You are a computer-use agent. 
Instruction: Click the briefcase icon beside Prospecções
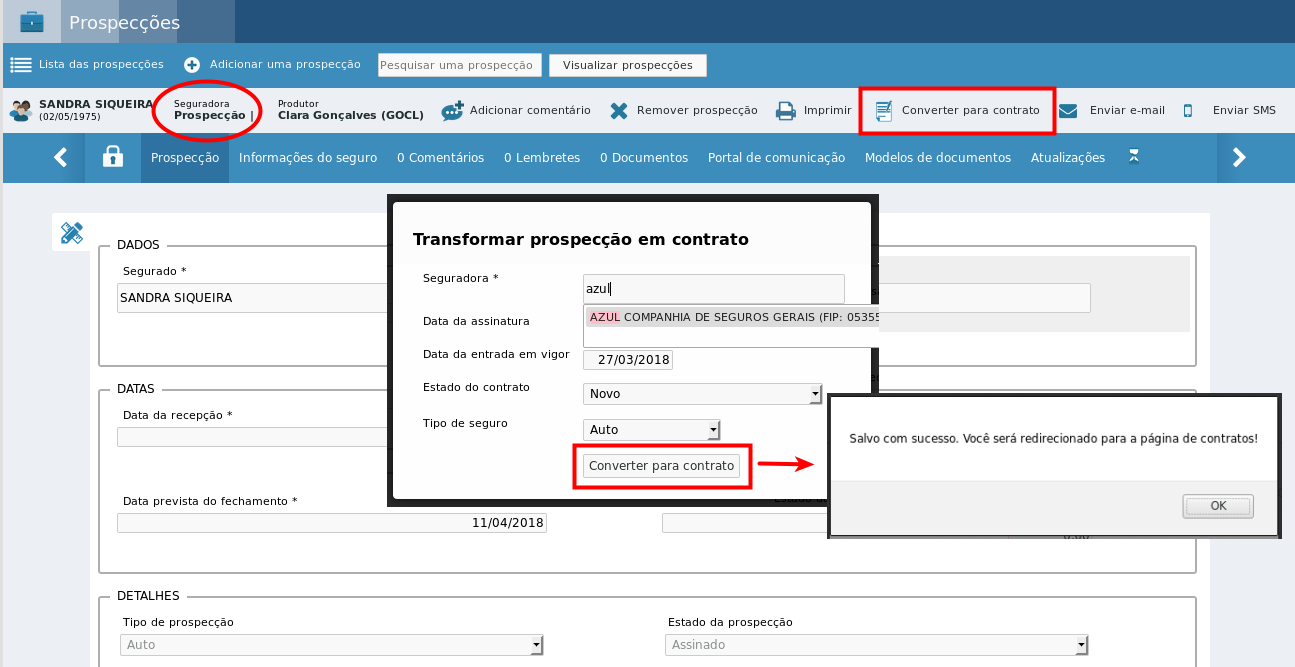32,21
